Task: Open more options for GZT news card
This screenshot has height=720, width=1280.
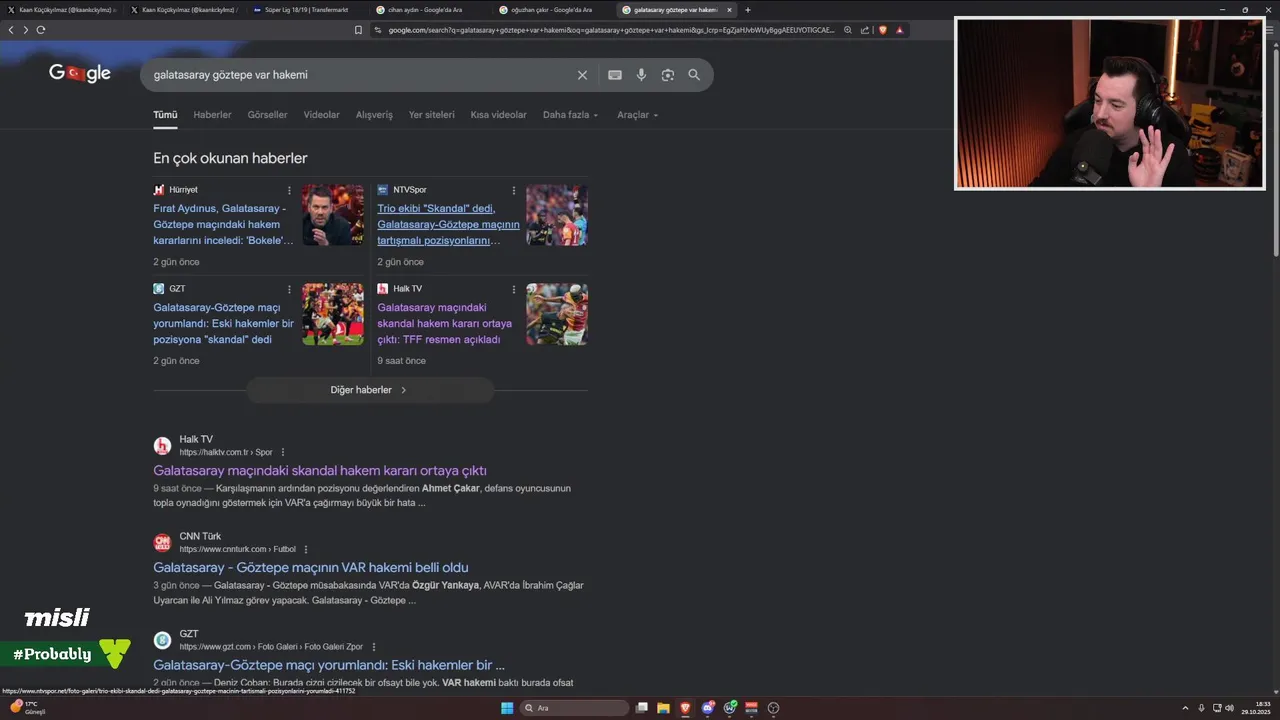Action: (x=290, y=289)
